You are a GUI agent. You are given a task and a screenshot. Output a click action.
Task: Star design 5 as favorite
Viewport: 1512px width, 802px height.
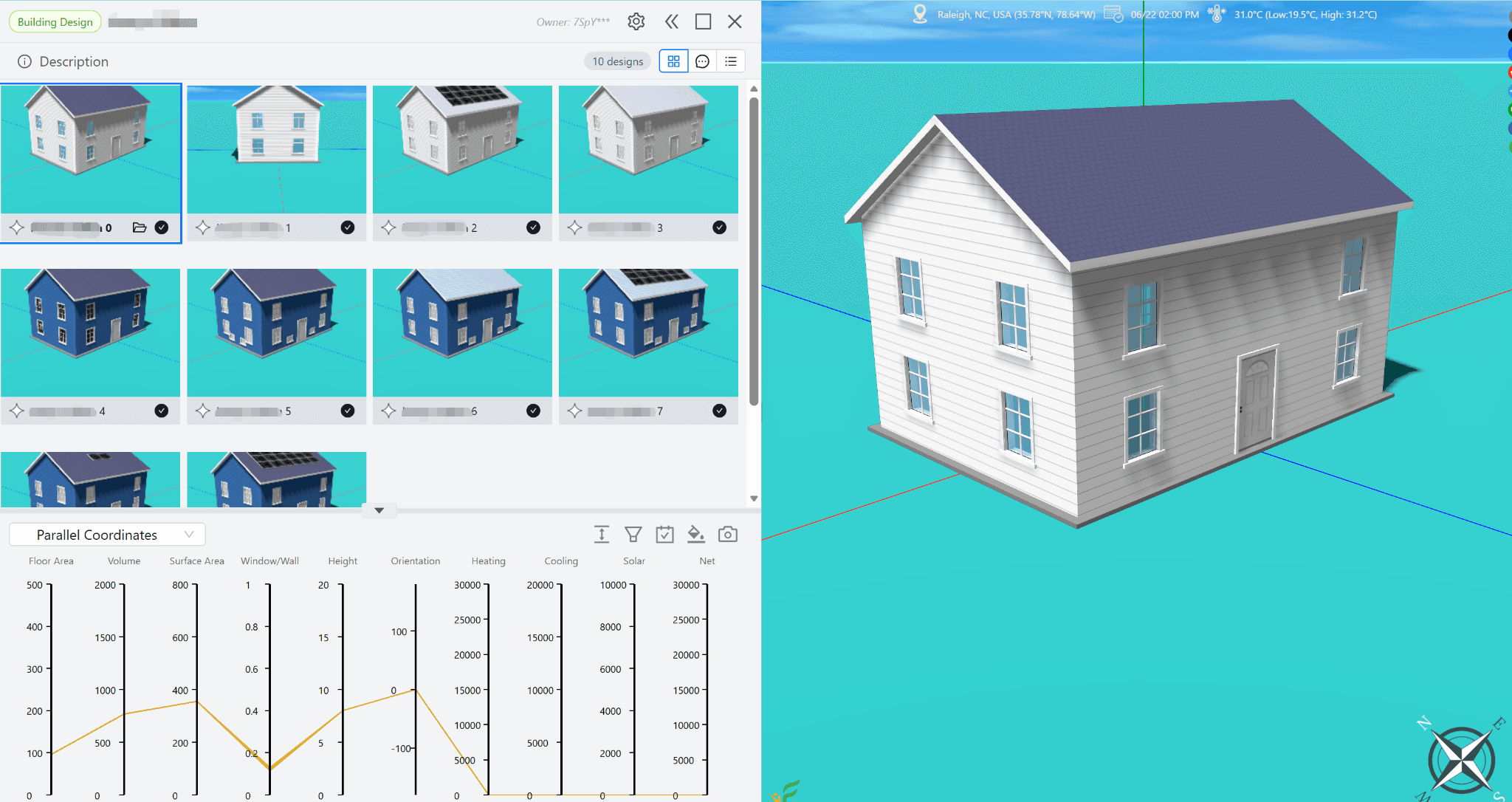(x=203, y=411)
